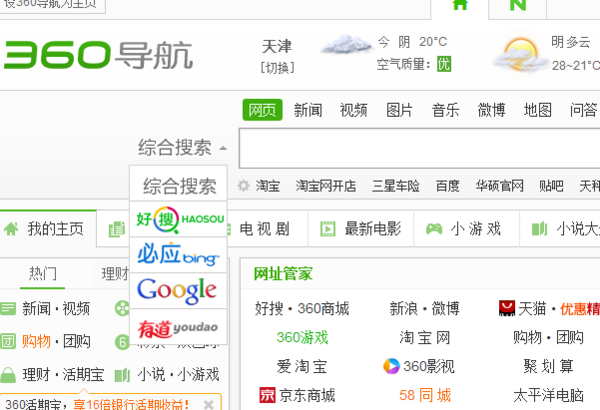Open the green 360游戏 link

click(302, 337)
